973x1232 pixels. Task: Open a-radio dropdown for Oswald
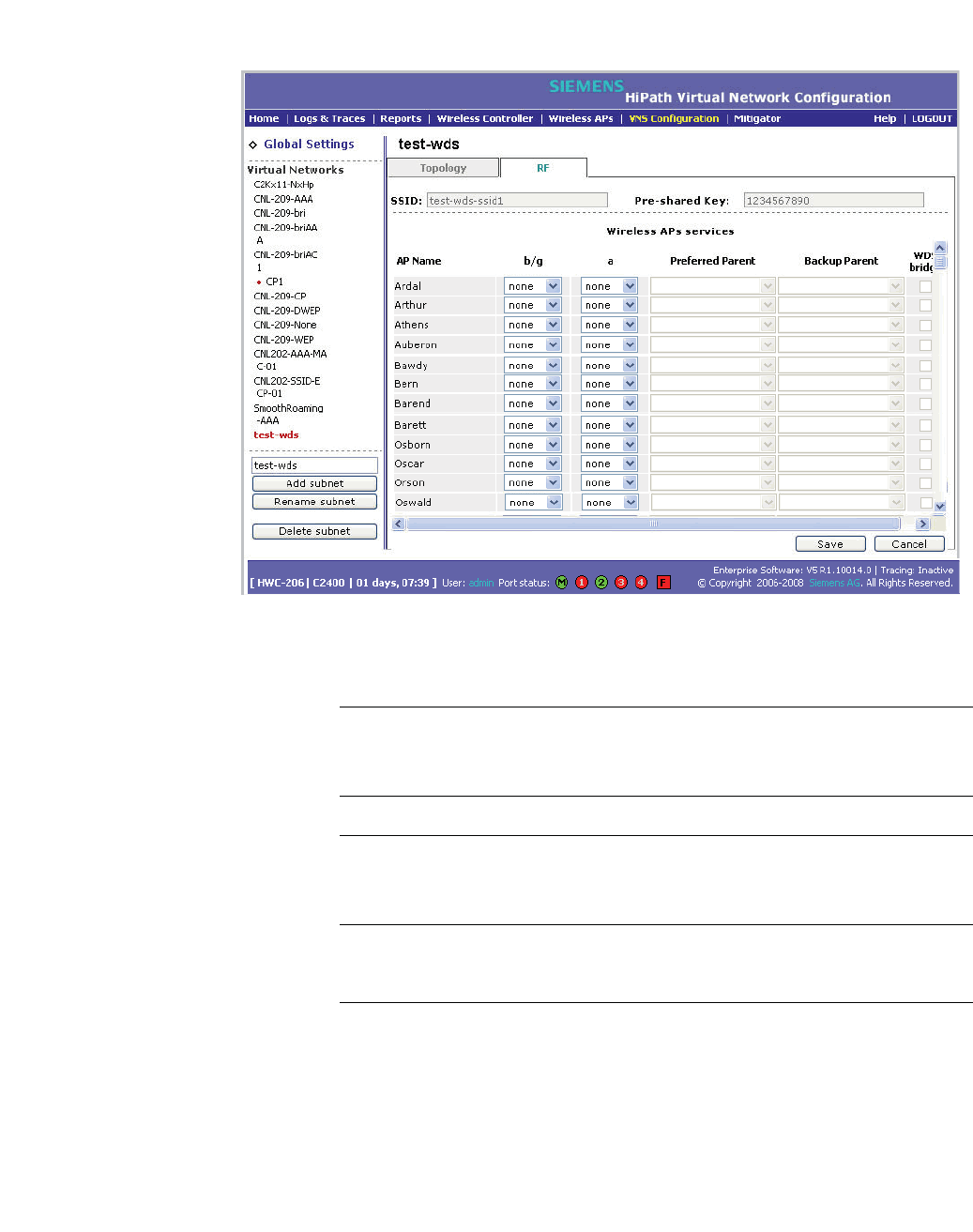609,502
